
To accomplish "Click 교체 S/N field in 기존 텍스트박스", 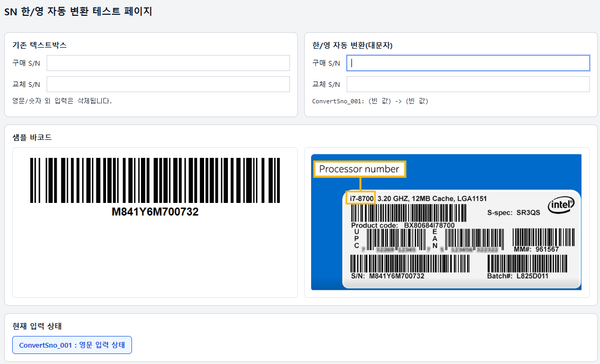I will click(x=168, y=84).
